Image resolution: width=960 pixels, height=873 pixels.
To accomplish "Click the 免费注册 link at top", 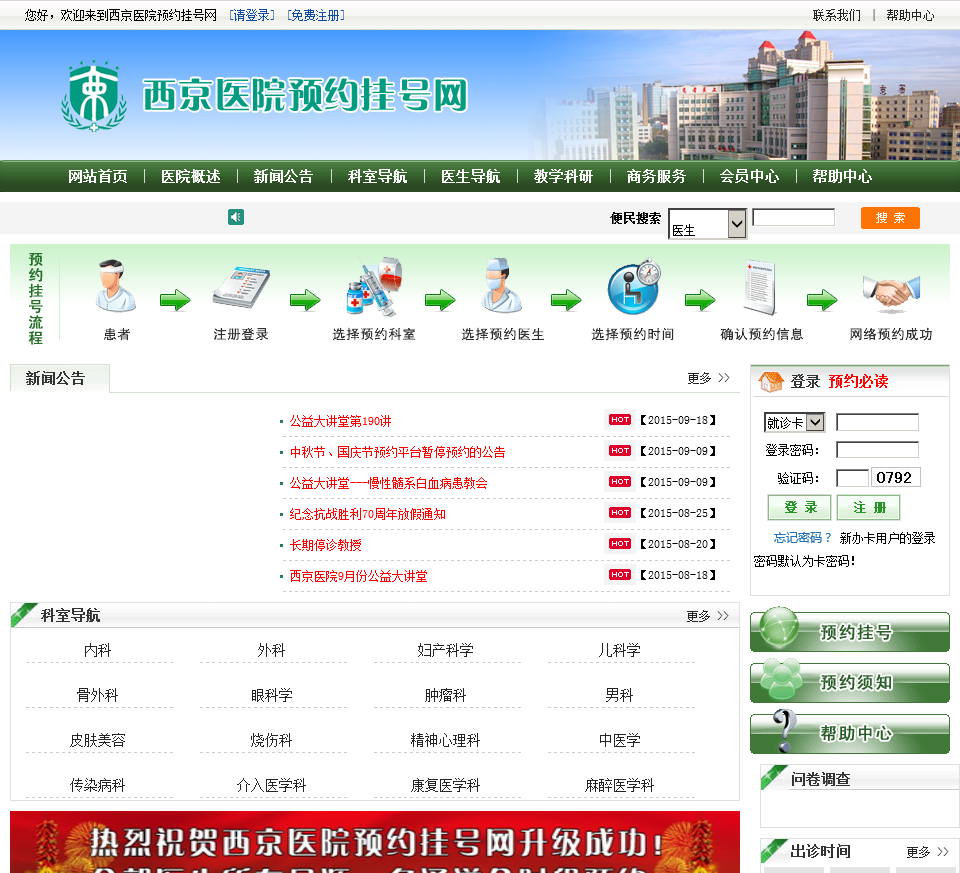I will pos(316,15).
